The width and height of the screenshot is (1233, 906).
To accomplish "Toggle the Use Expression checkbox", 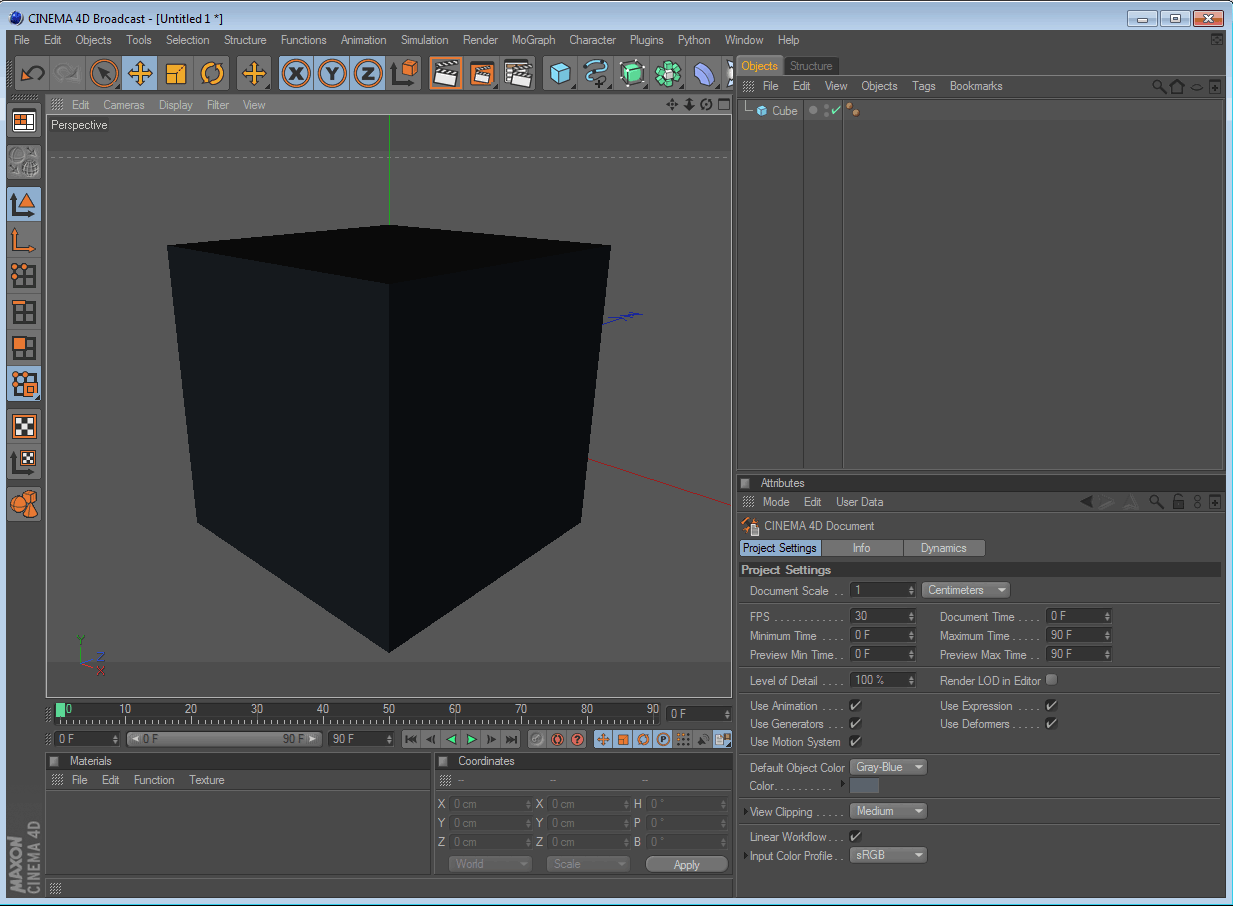I will coord(1052,706).
